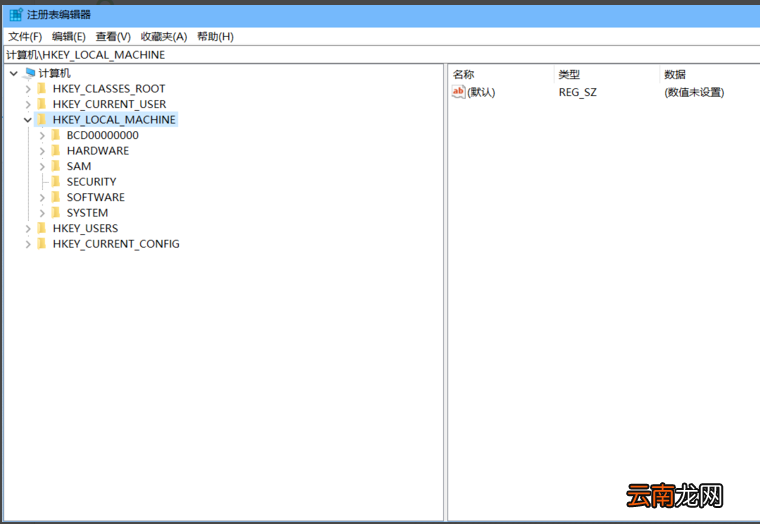760x524 pixels.
Task: Select the 计算机 root label
Action: coord(54,73)
